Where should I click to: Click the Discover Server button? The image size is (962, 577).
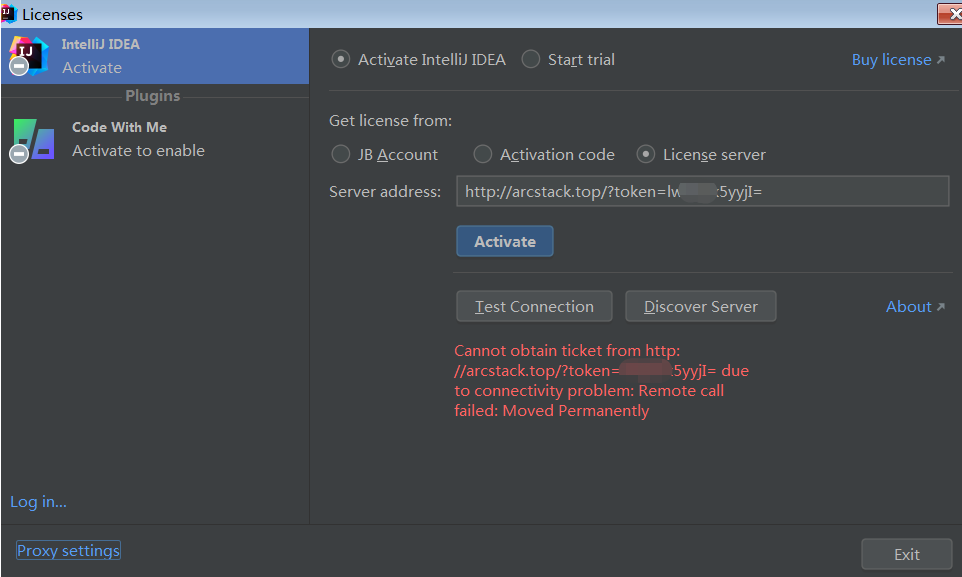701,306
